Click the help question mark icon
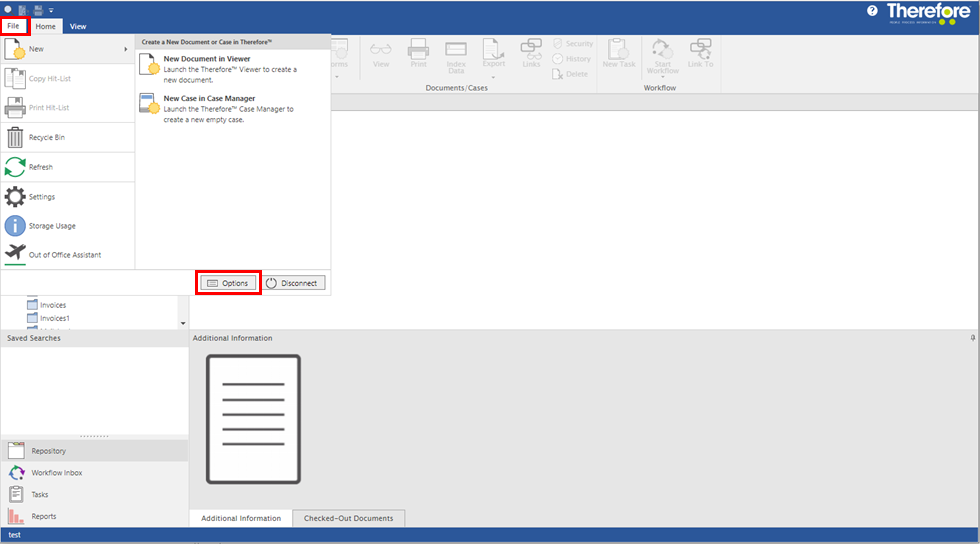Screen dimensions: 980x544 click(872, 10)
